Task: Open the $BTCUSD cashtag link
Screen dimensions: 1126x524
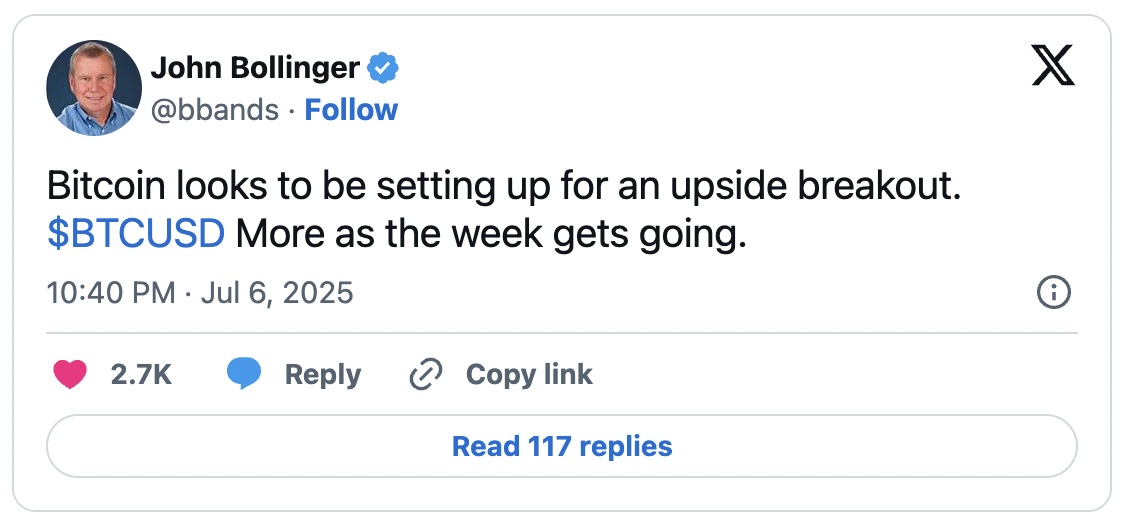Action: click(135, 236)
